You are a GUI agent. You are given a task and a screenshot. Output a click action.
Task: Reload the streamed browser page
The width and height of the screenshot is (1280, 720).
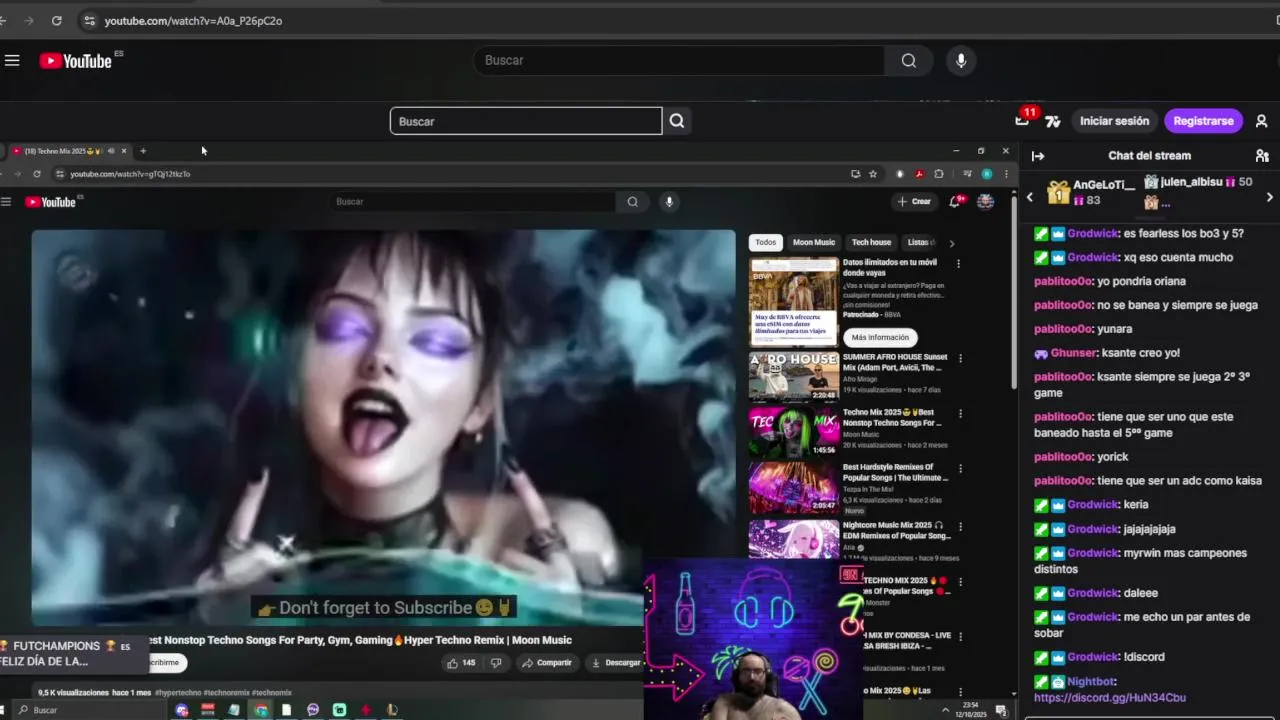coord(37,174)
